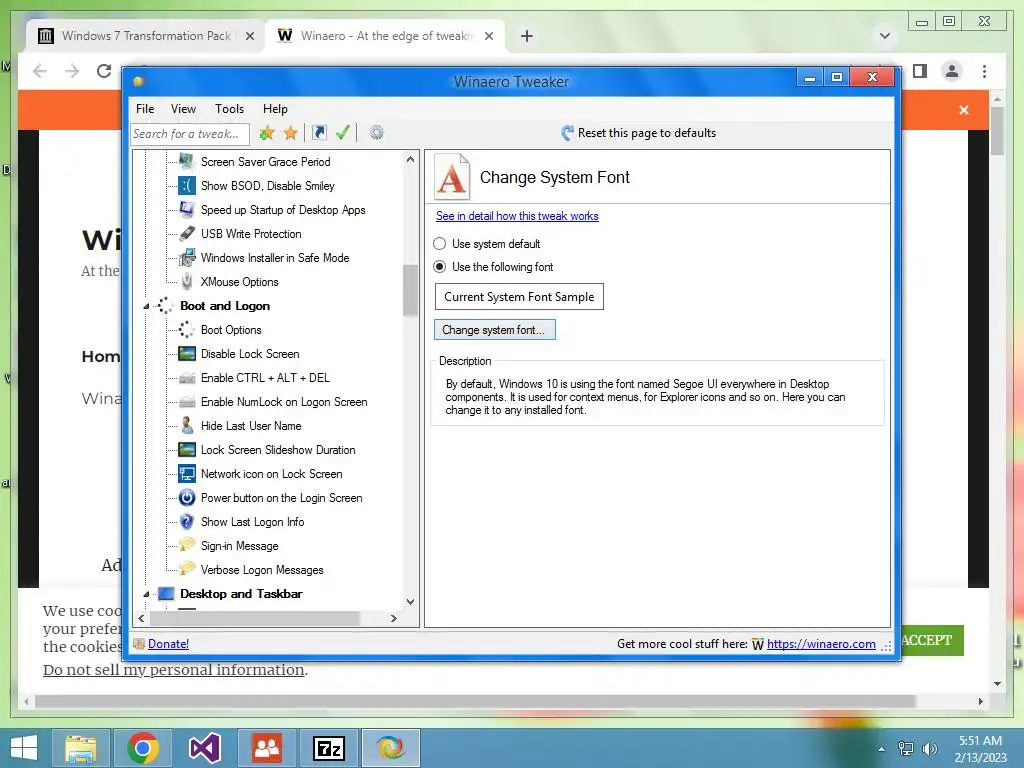Click the Enable NumLock keyboard icon

click(x=187, y=402)
